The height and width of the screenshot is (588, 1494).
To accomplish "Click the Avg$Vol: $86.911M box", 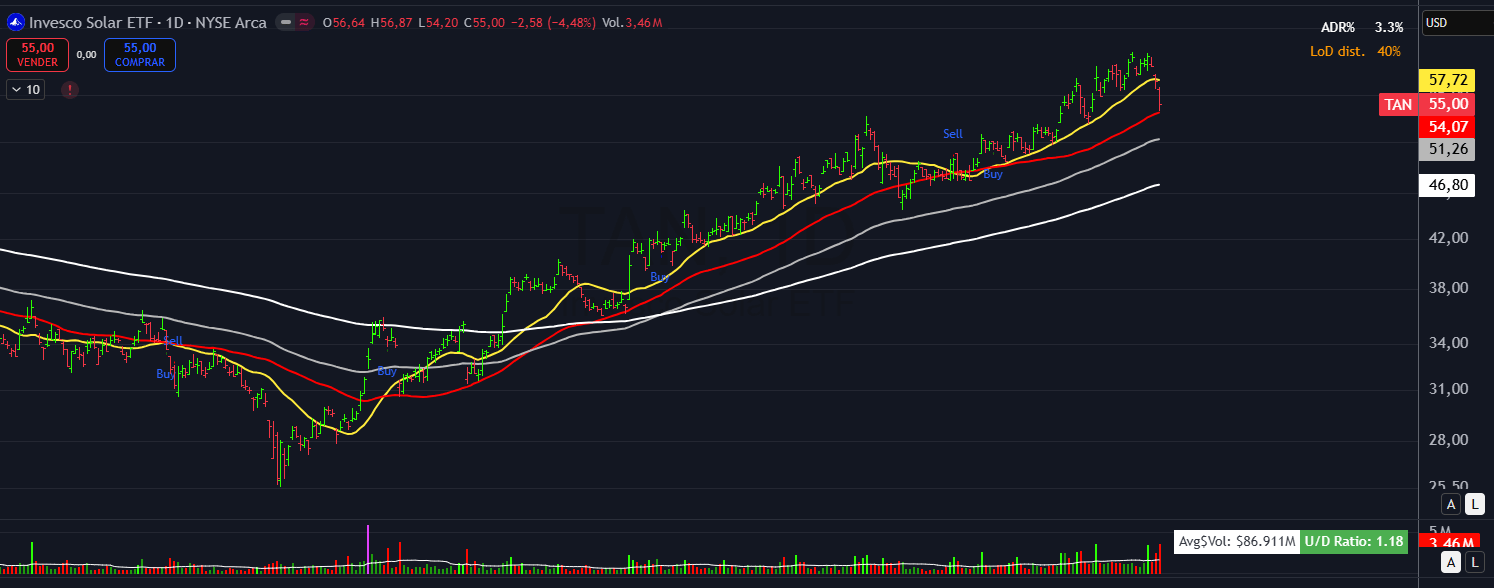I will [x=1237, y=542].
